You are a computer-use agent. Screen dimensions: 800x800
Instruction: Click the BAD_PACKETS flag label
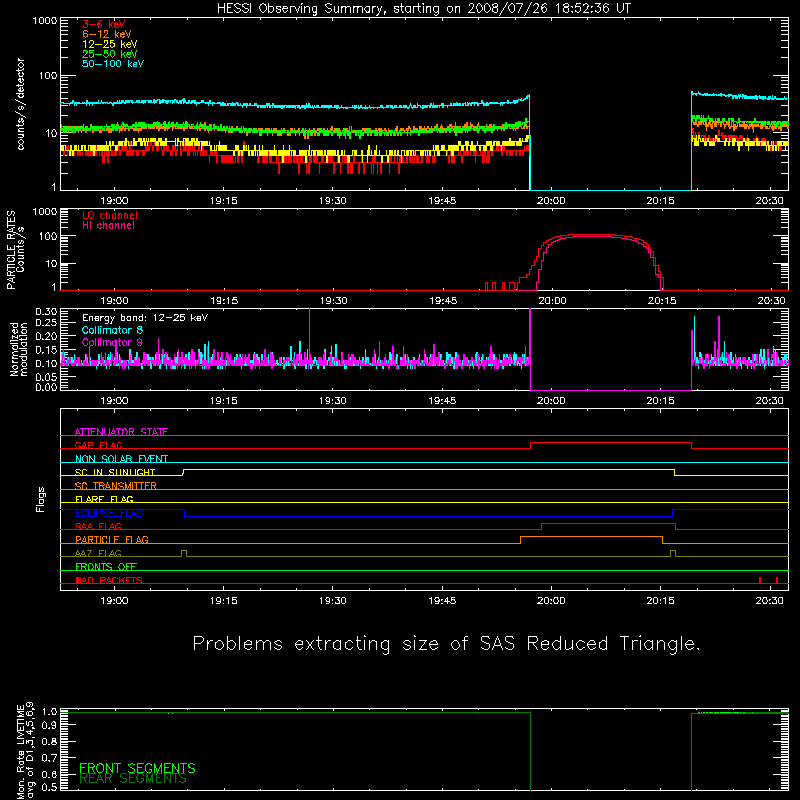(109, 580)
